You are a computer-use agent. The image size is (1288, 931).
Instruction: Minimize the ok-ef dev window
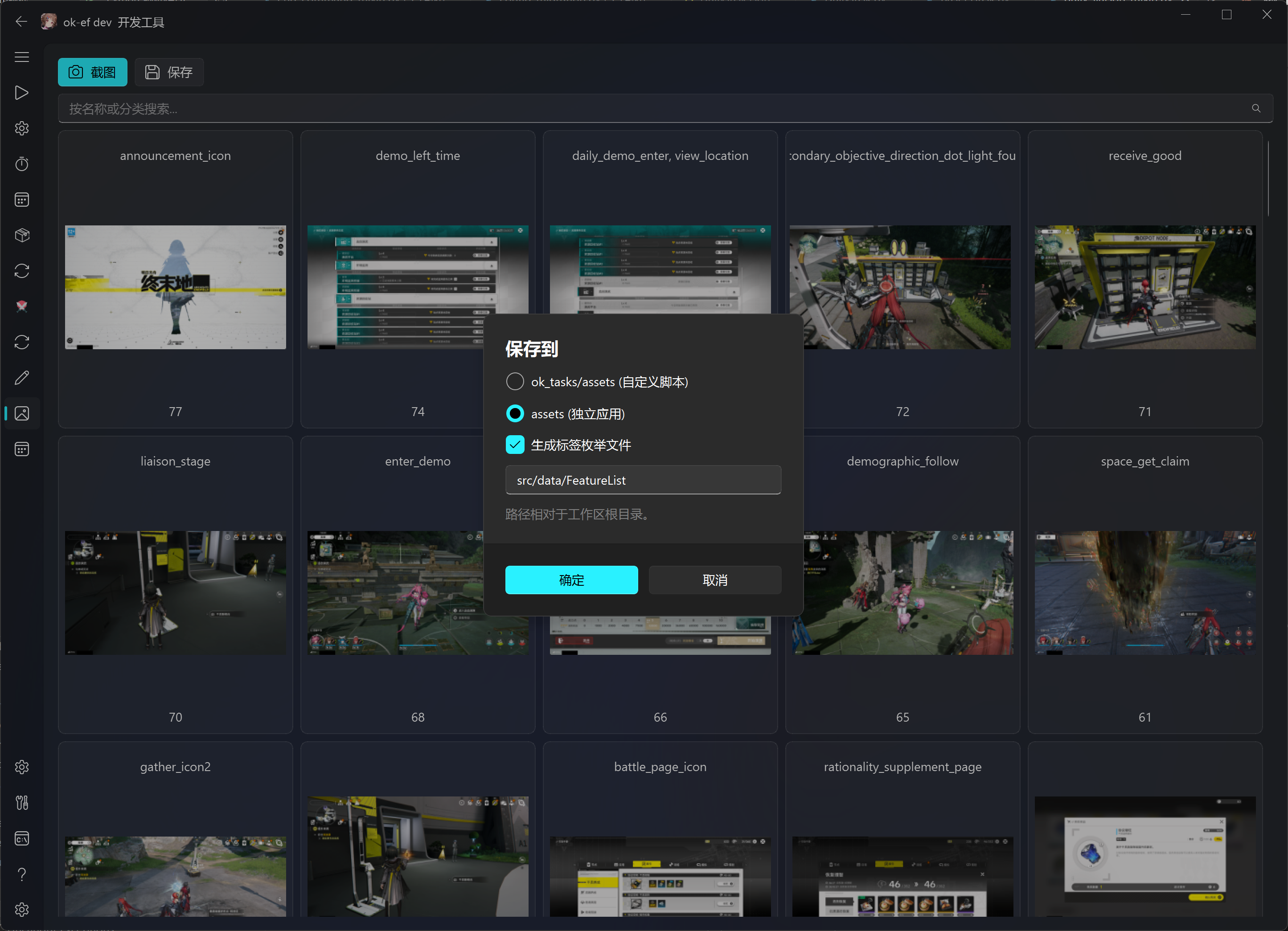pos(1185,15)
